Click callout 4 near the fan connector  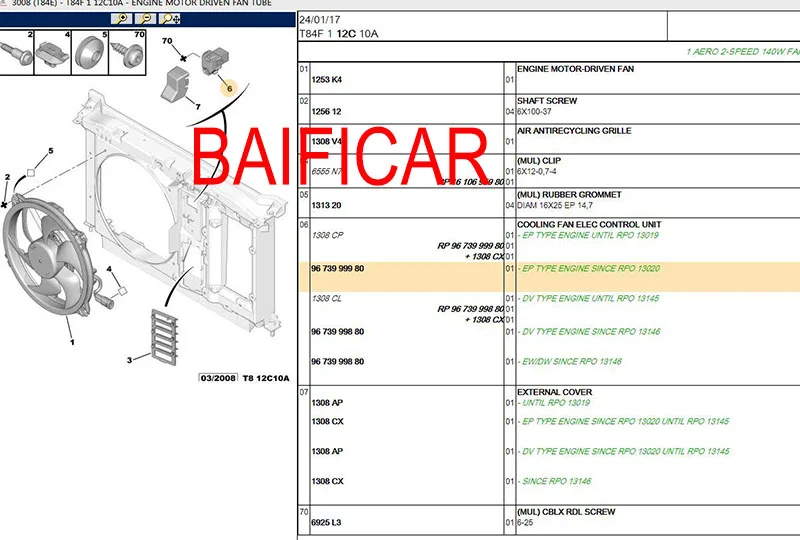tap(109, 269)
